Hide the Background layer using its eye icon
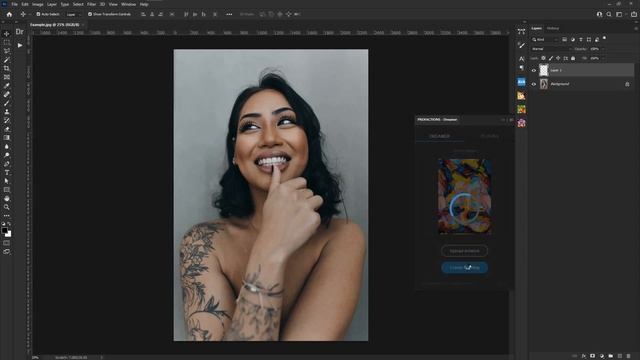Screen dimensions: 640x360 (x=534, y=84)
